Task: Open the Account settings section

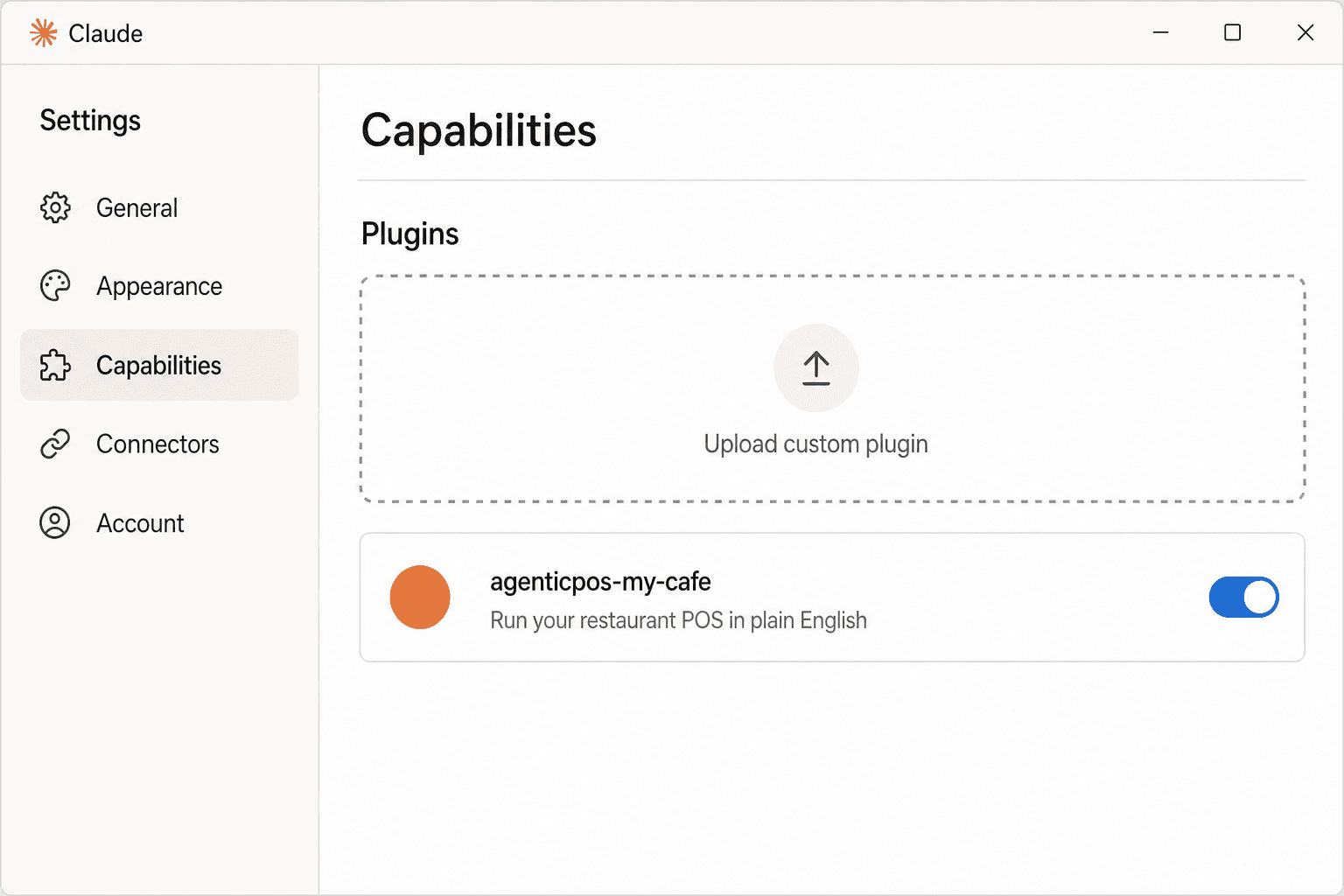Action: pyautogui.click(x=159, y=522)
